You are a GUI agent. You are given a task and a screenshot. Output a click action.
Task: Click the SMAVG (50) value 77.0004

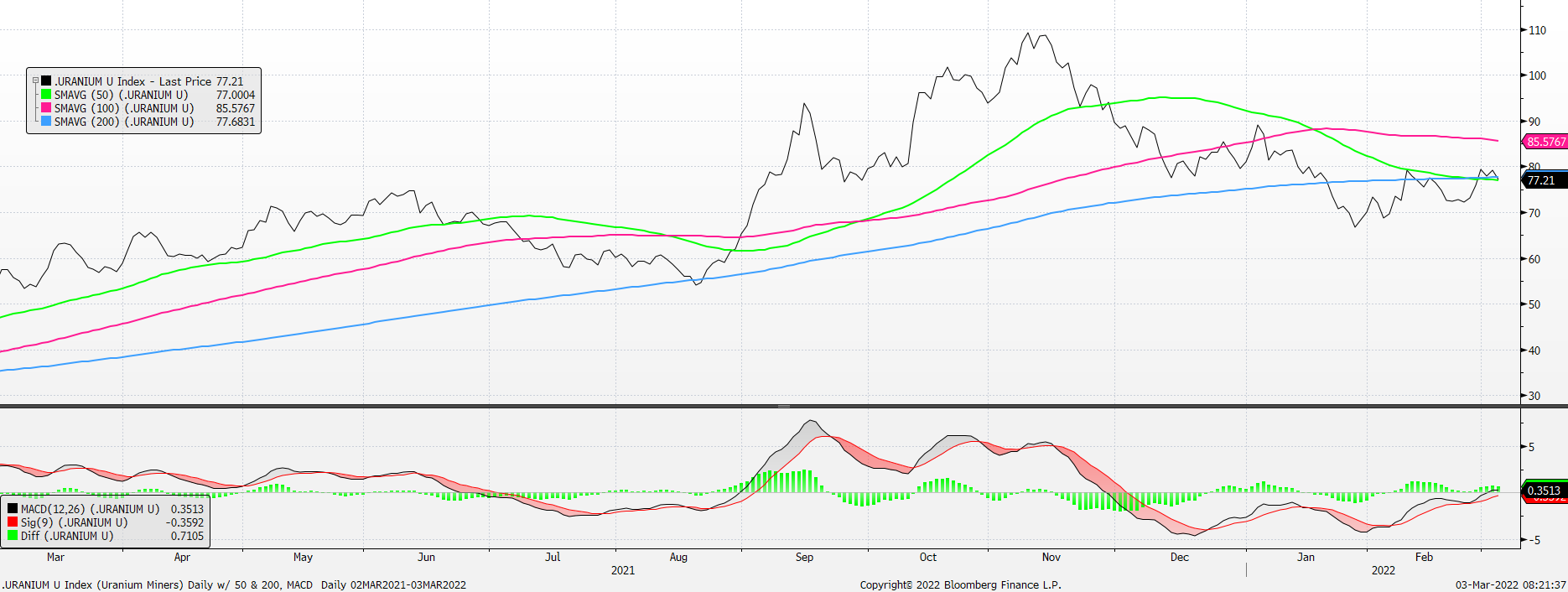coord(236,95)
